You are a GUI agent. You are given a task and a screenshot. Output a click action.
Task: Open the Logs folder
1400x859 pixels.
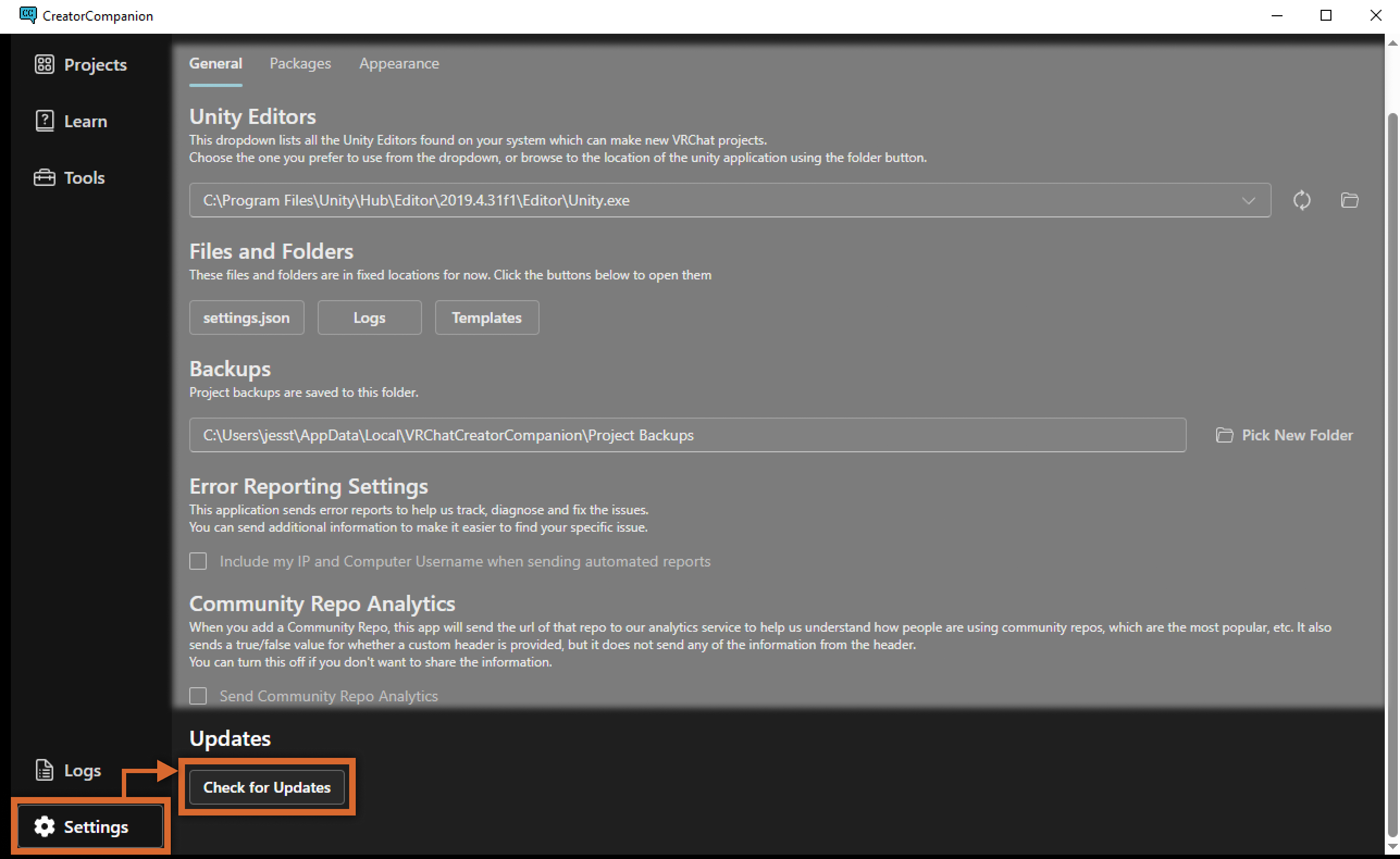tap(369, 317)
